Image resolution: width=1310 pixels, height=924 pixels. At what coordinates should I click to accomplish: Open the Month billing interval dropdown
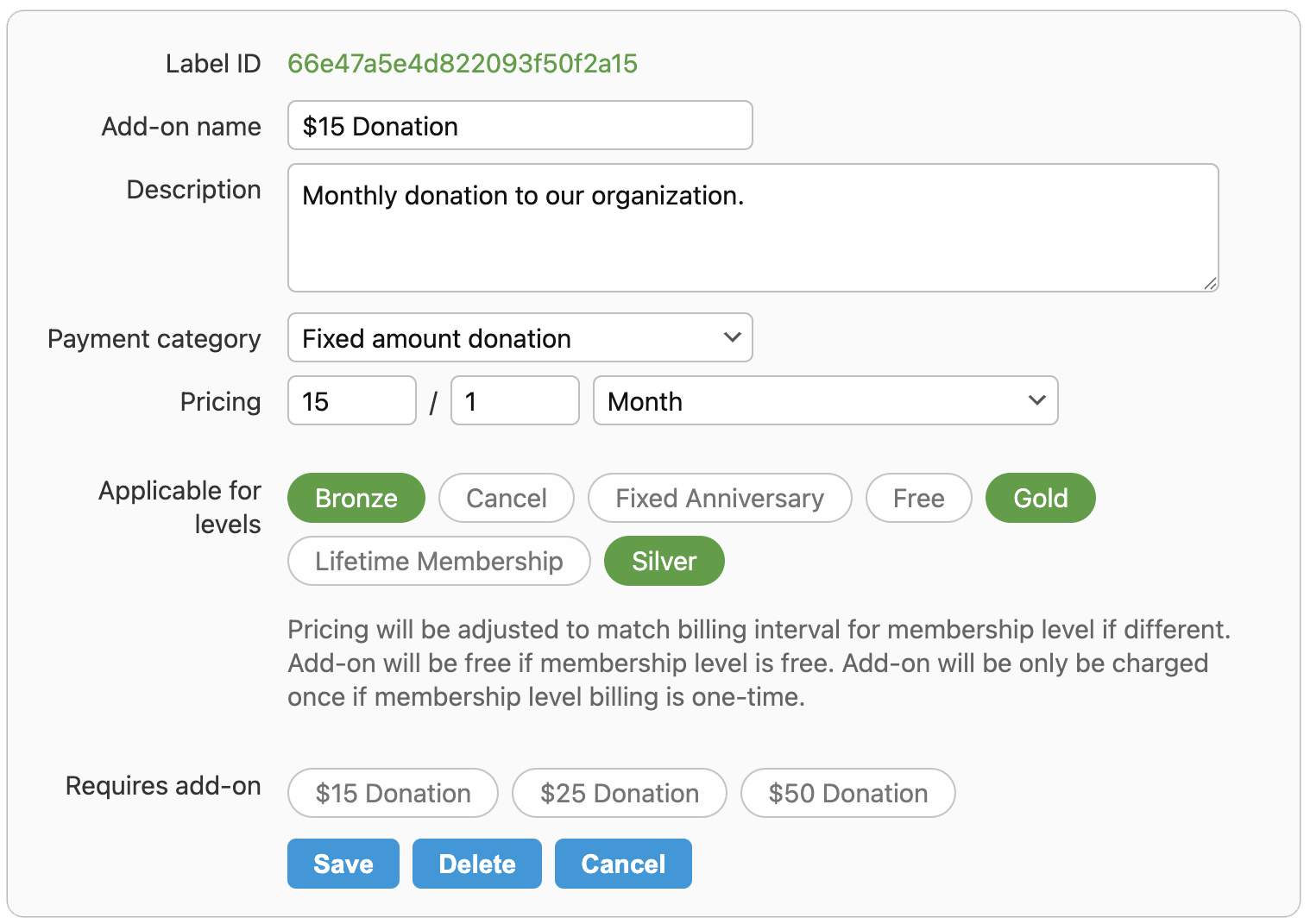(825, 400)
